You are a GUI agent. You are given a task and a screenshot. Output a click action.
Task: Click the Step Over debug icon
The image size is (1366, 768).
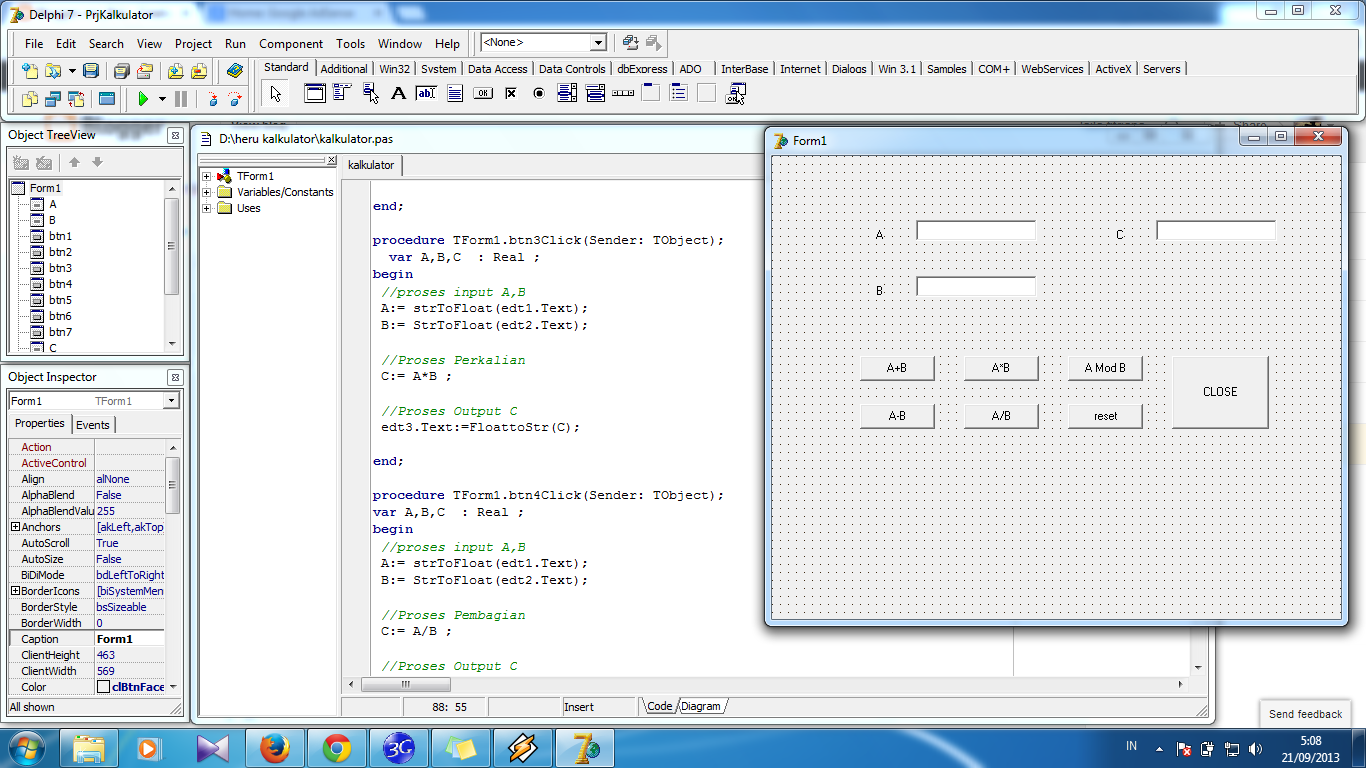235,99
